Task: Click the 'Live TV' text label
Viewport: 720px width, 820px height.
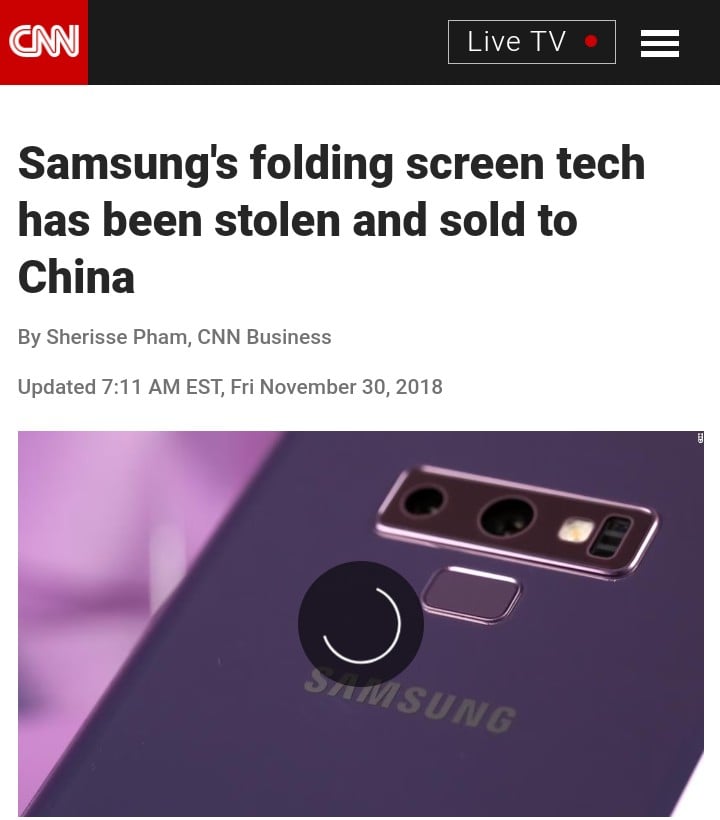Action: point(516,42)
